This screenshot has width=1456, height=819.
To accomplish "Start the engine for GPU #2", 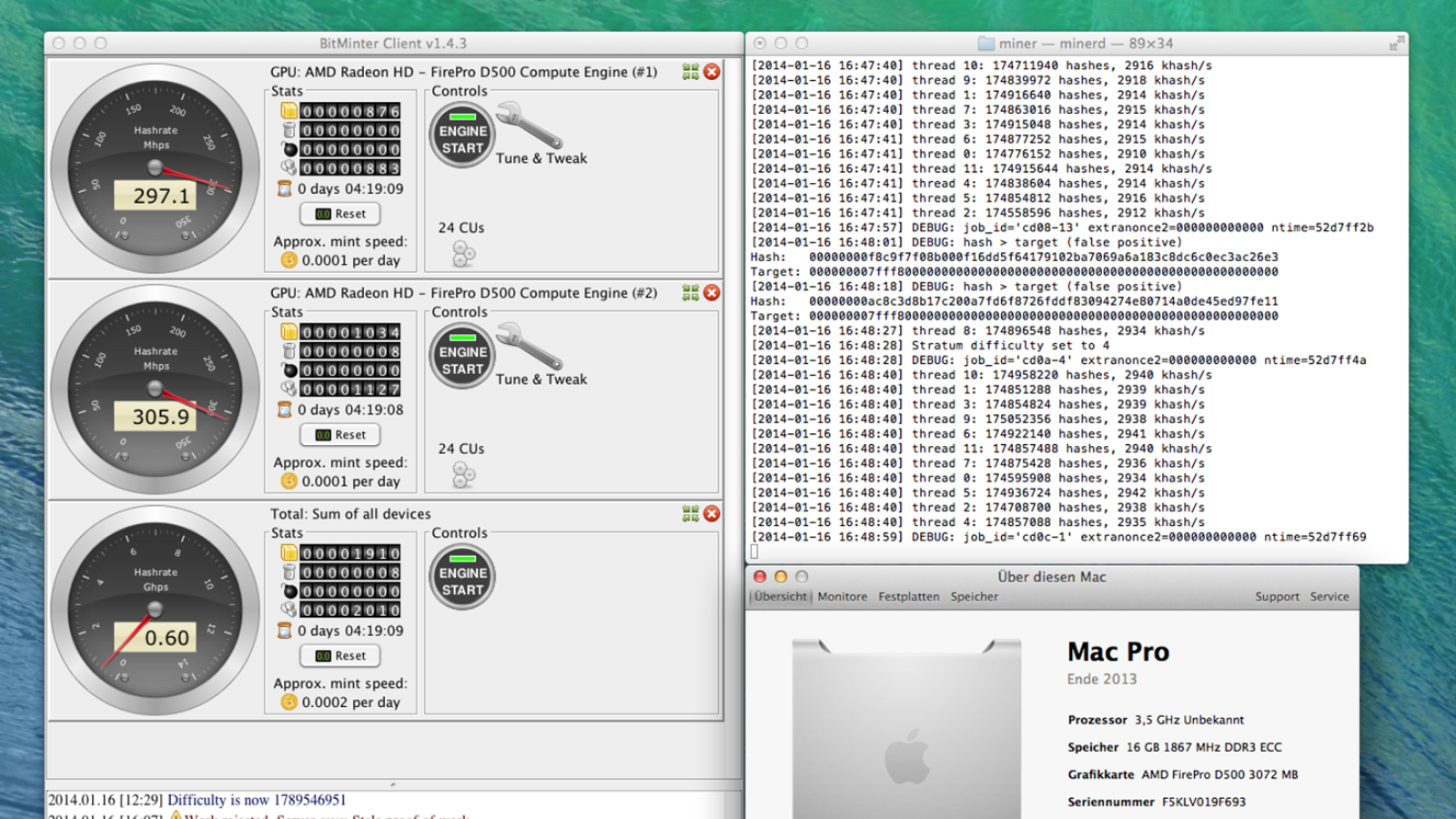I will [x=462, y=357].
